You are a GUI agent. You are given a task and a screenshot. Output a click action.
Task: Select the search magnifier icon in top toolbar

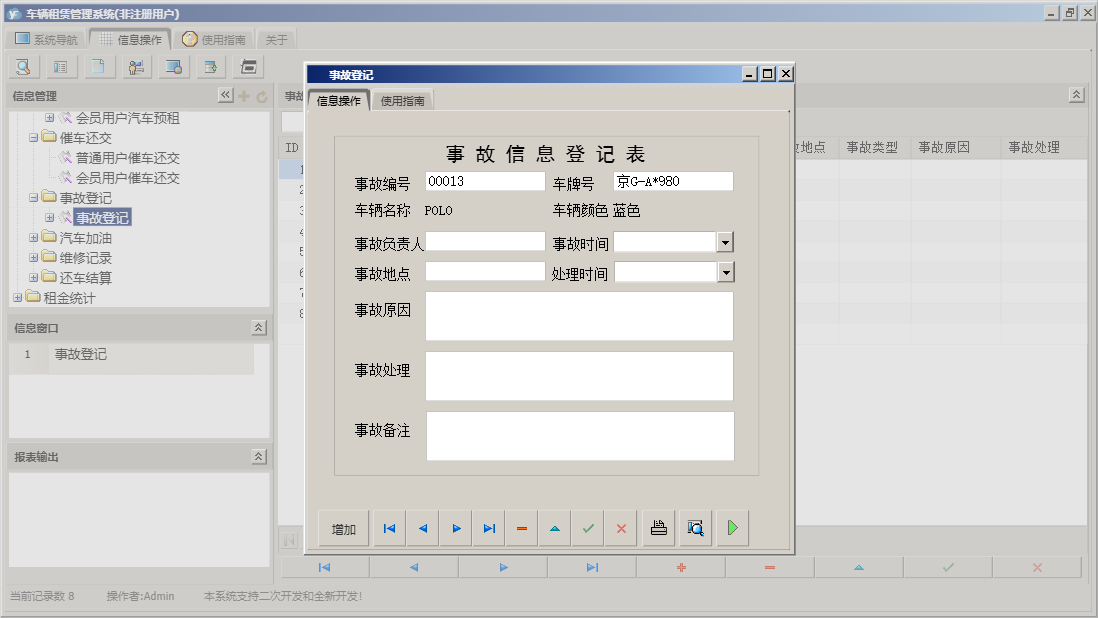click(22, 66)
